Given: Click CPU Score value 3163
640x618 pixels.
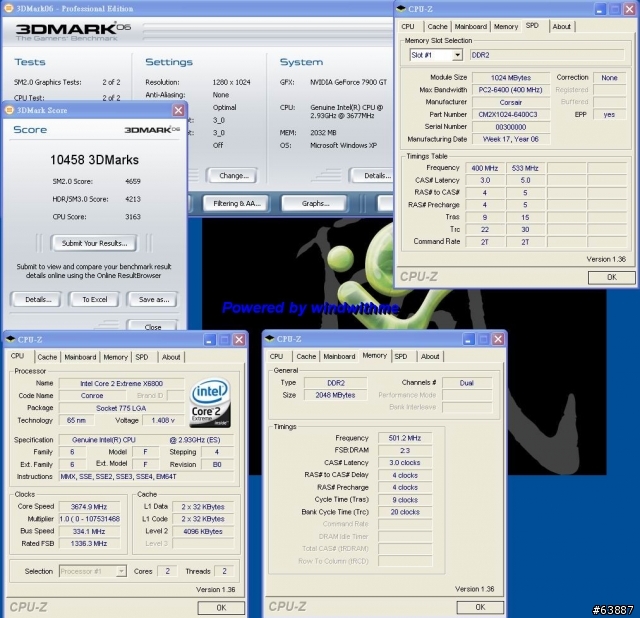Looking at the screenshot, I should point(133,217).
